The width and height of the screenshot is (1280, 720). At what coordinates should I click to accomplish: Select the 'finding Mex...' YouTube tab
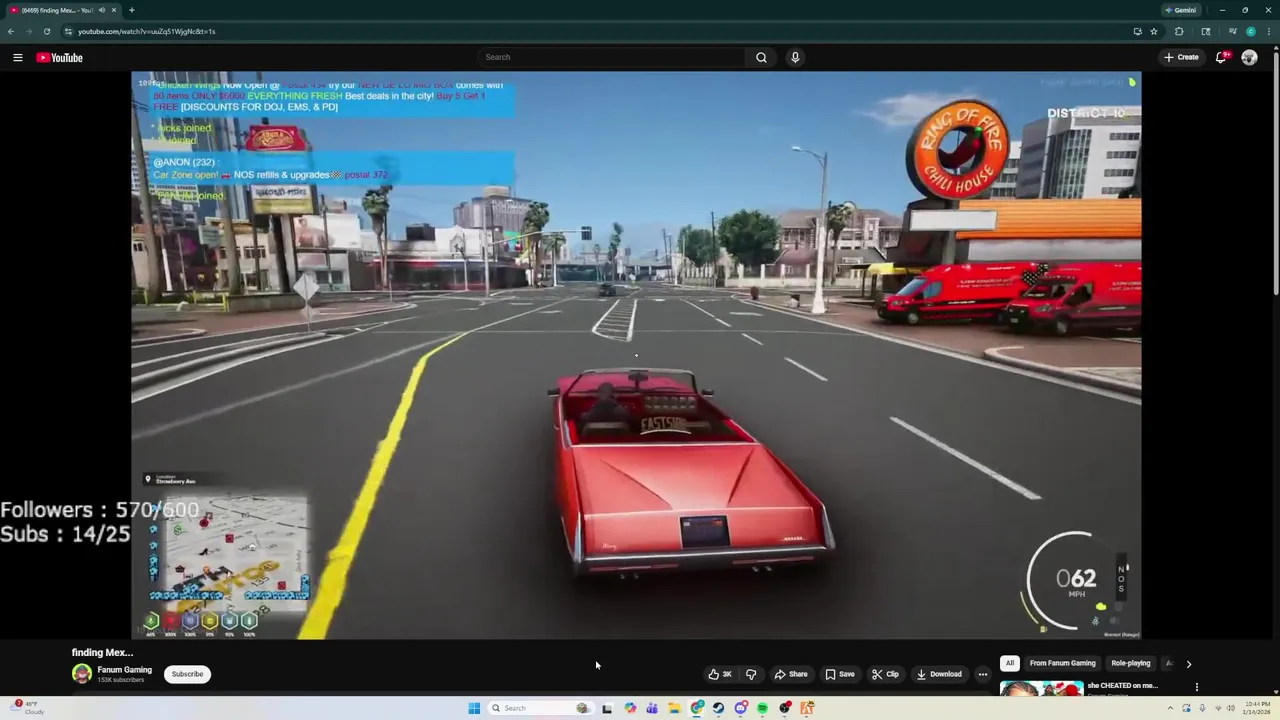(62, 10)
